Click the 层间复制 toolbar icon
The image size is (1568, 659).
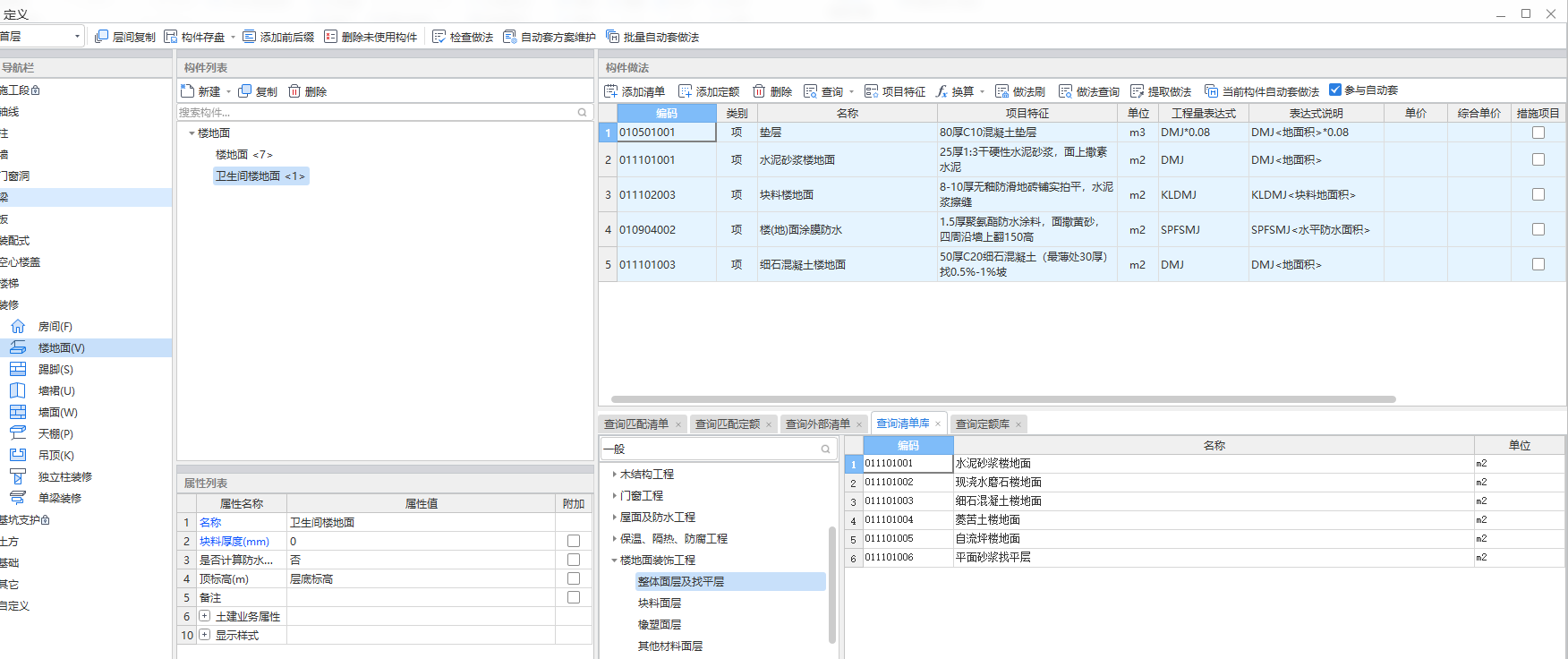[x=101, y=37]
